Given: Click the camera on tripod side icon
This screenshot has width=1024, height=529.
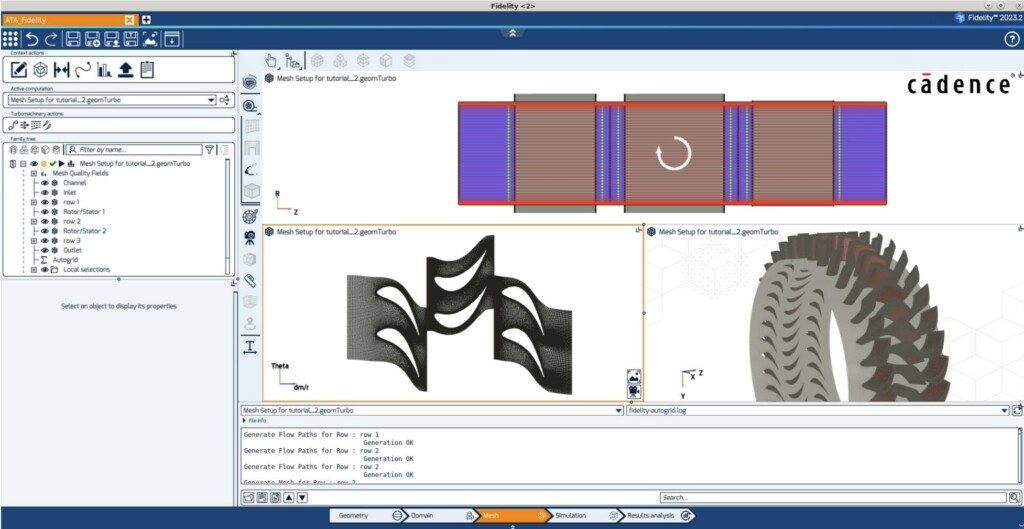Looking at the screenshot, I should (249, 238).
